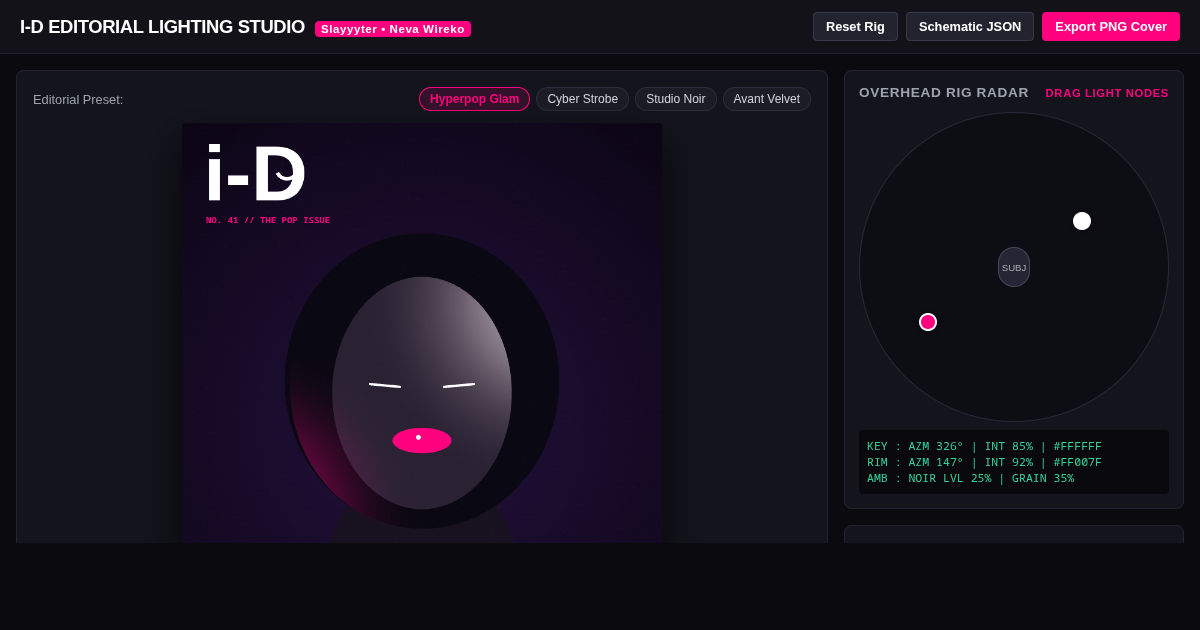Click the "DRAG LIGHT NODES" hint text
The image size is (1200, 630).
click(x=1107, y=93)
